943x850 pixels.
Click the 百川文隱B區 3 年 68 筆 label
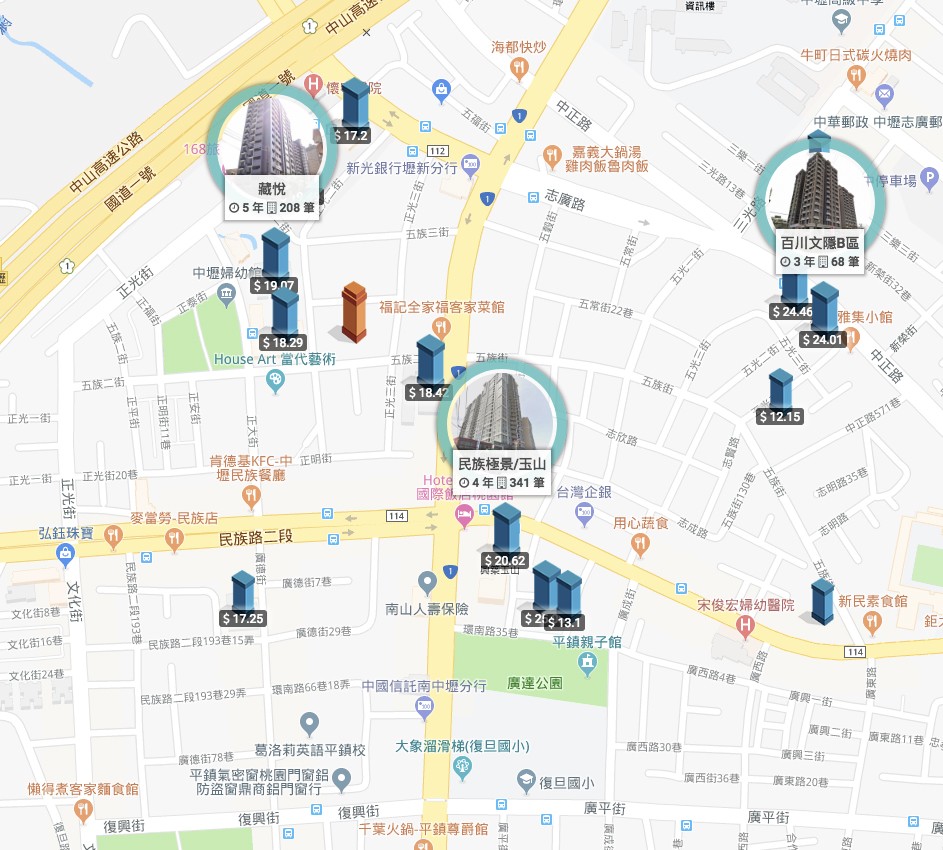(820, 252)
